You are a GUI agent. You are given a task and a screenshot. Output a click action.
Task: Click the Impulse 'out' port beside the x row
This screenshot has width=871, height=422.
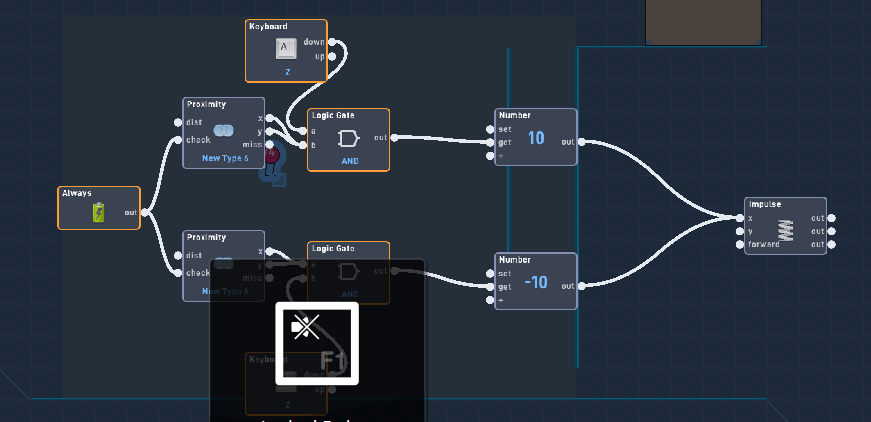(831, 218)
